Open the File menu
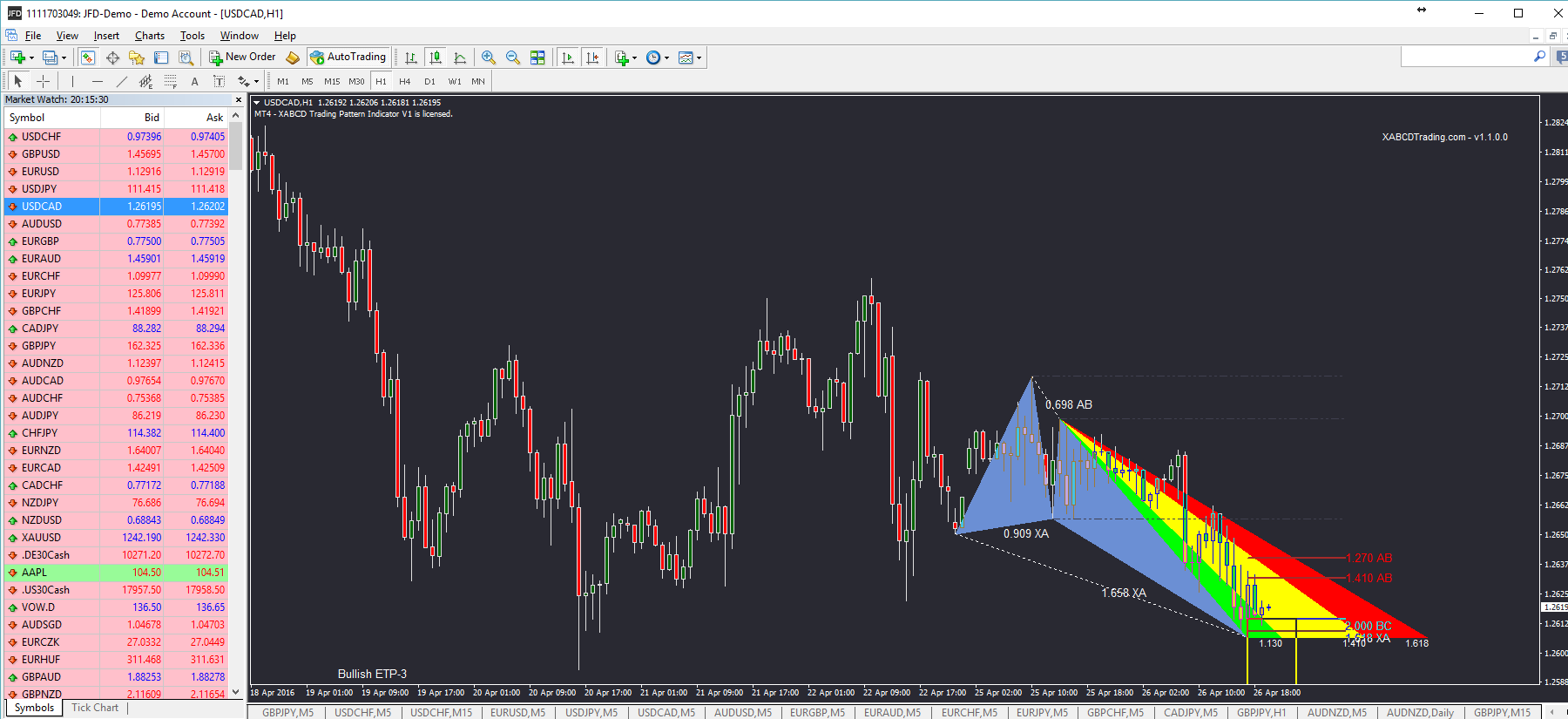 [33, 36]
